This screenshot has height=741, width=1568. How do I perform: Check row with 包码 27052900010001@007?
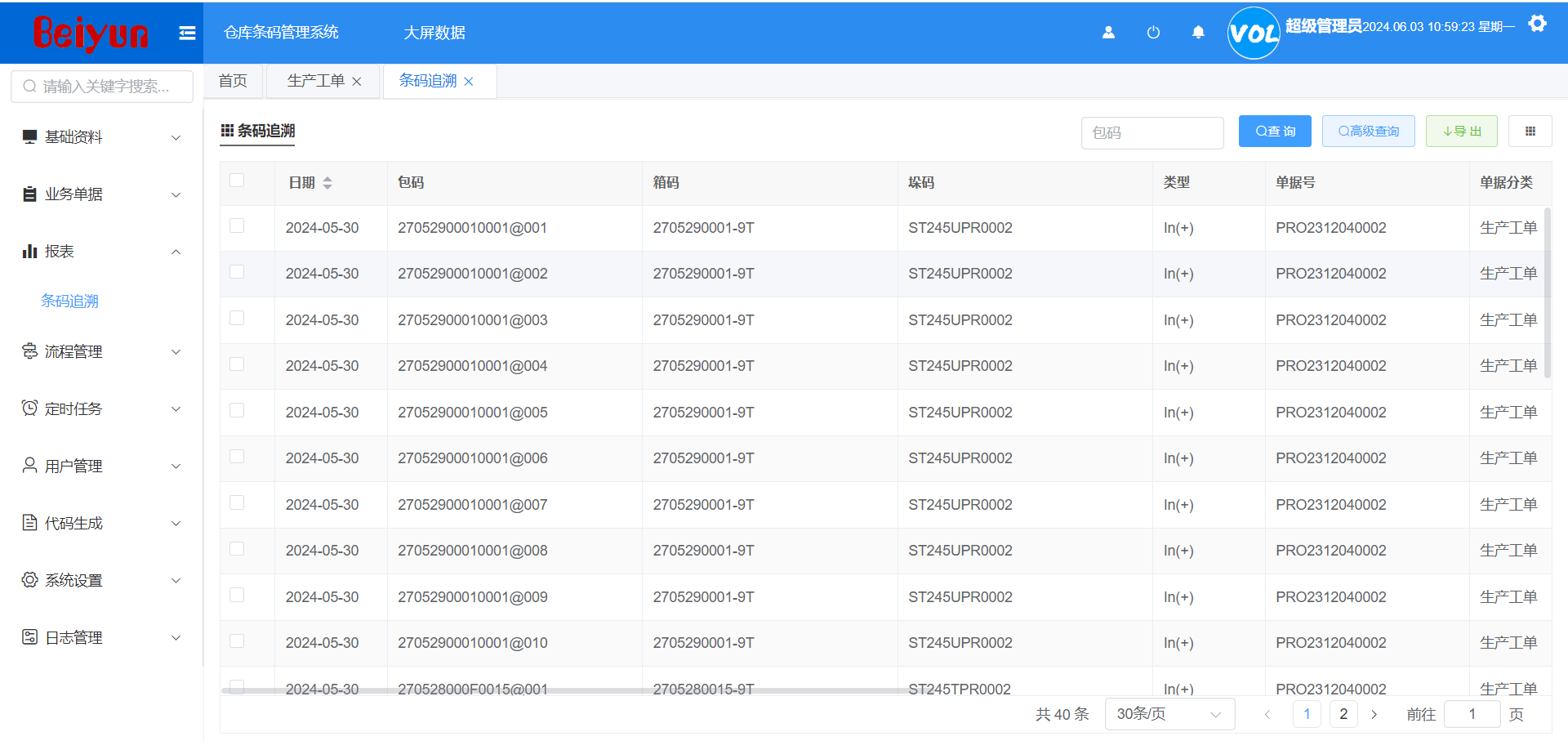click(237, 502)
